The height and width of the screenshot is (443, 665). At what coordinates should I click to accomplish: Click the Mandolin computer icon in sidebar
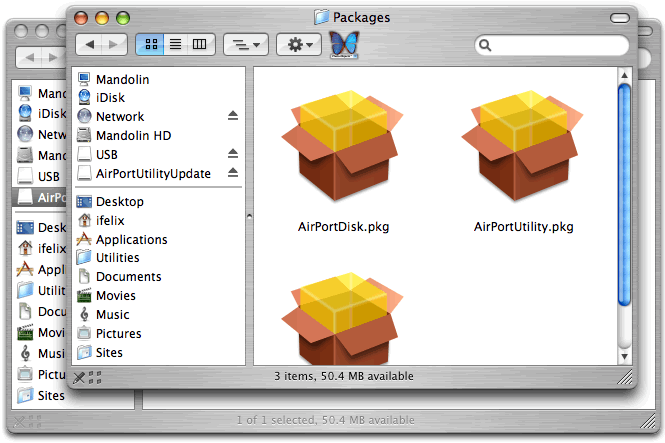84,79
